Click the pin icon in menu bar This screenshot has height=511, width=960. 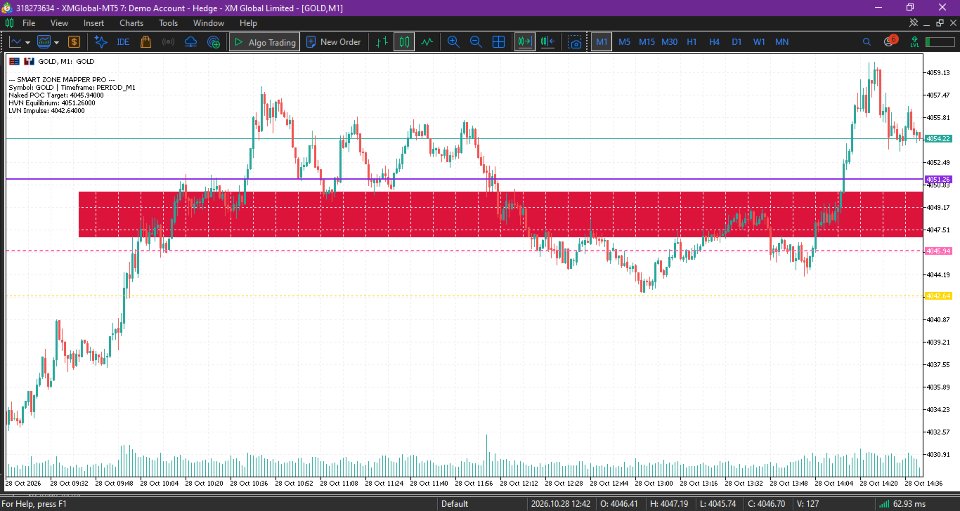coord(913,23)
